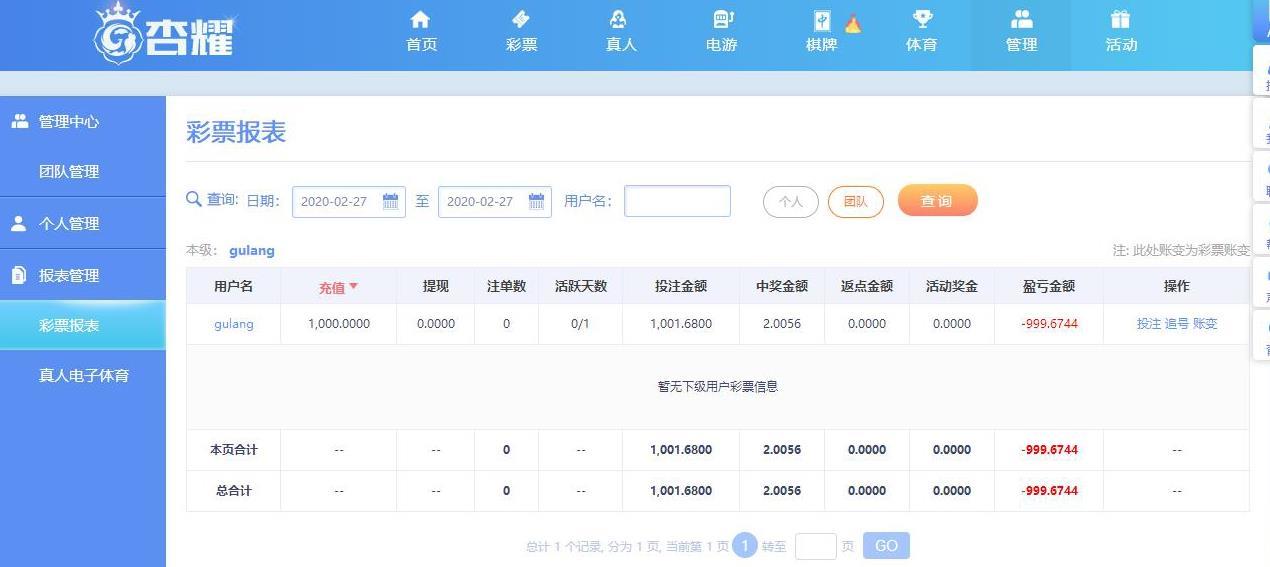Click the 投注金额 column header
Image resolution: width=1270 pixels, height=567 pixels.
click(680, 286)
